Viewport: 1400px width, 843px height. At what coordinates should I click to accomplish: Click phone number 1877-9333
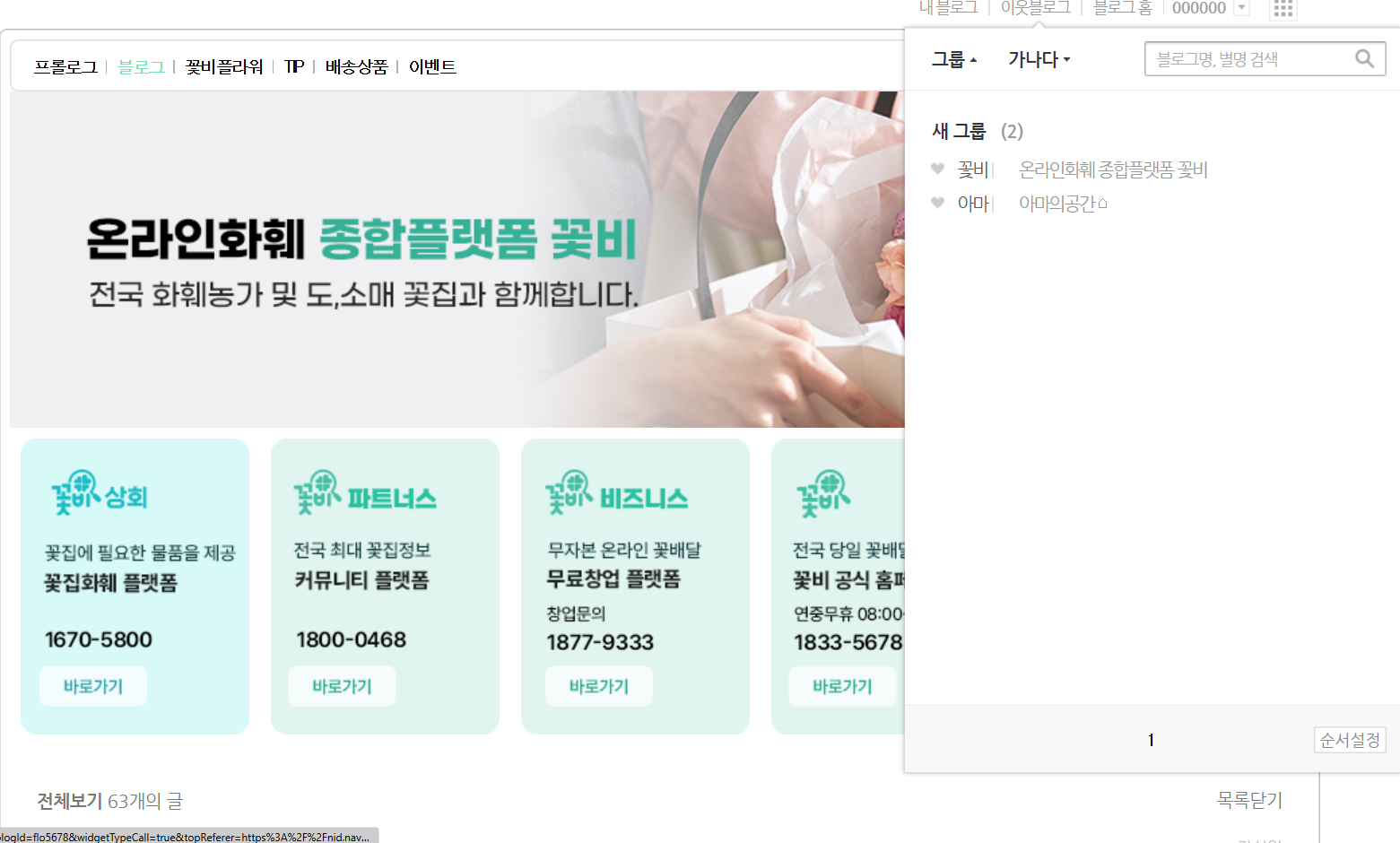tap(600, 642)
